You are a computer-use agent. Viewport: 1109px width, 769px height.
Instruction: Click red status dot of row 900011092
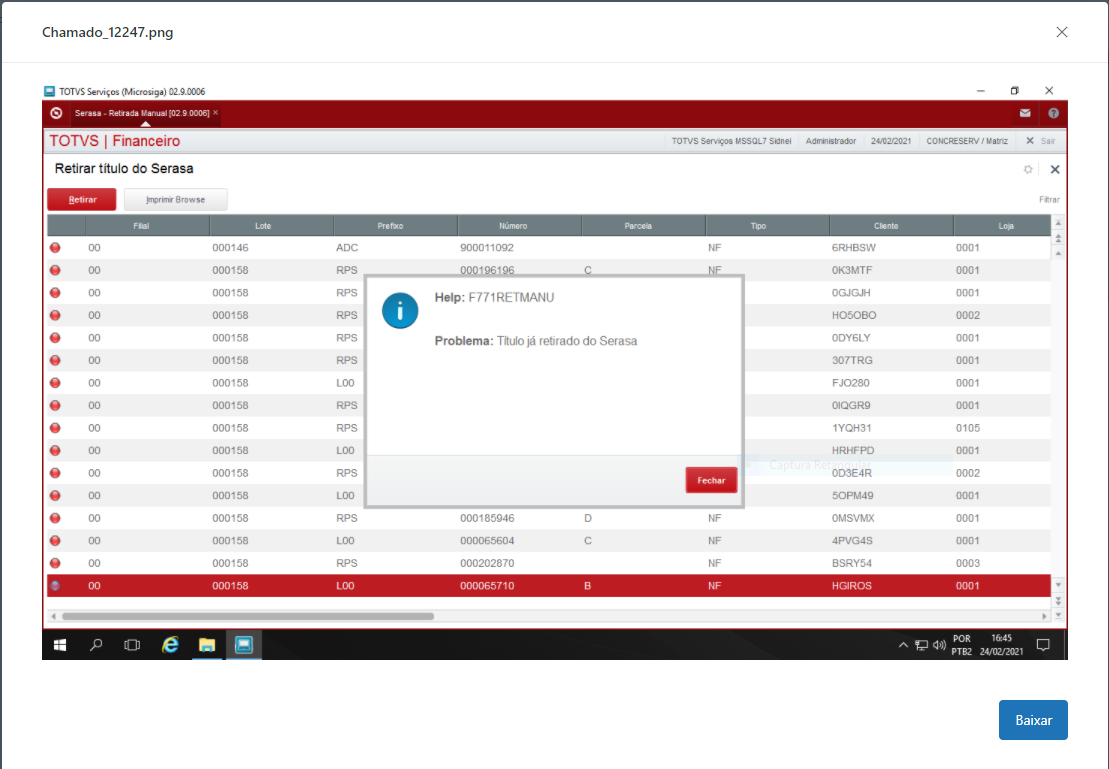point(55,248)
